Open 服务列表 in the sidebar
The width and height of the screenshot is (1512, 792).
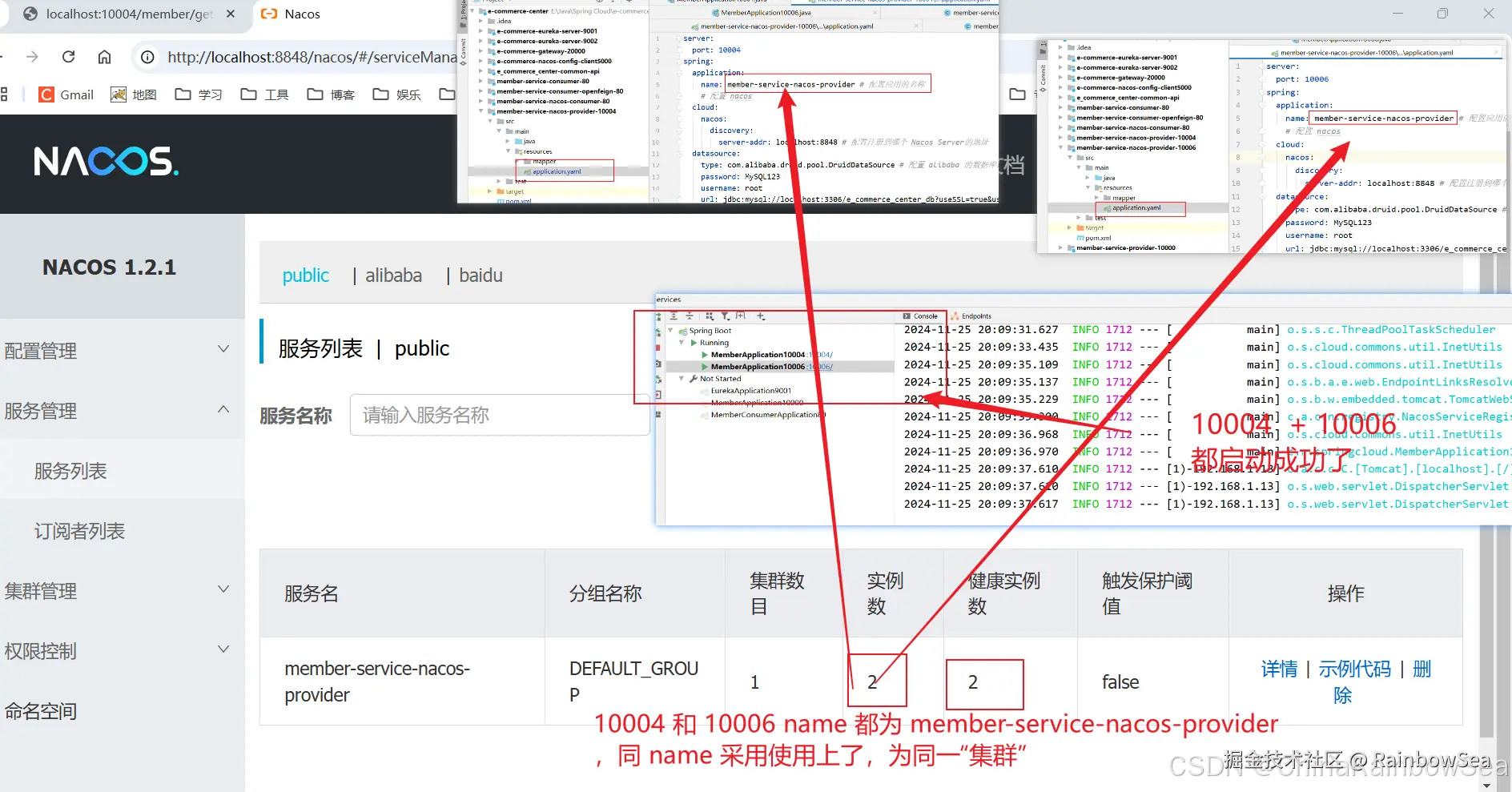(70, 471)
